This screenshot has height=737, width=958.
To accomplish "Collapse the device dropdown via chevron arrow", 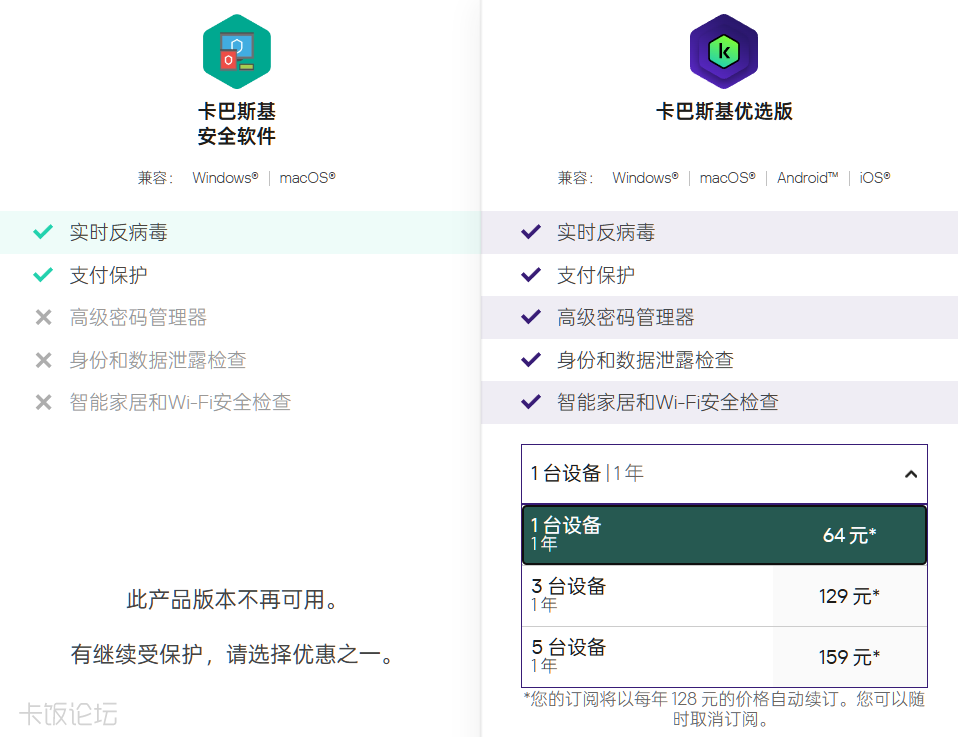I will tap(910, 474).
